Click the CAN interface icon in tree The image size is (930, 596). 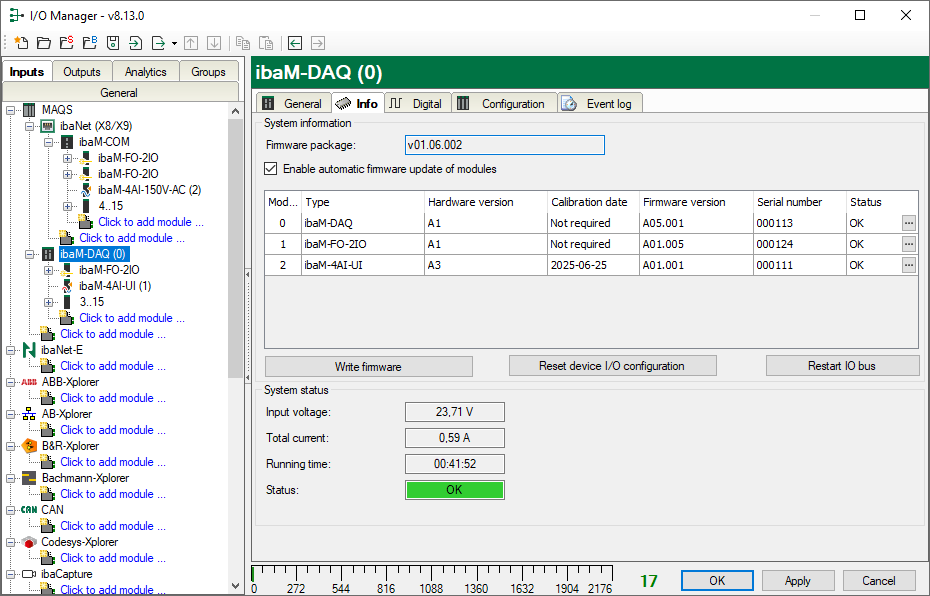tap(29, 510)
